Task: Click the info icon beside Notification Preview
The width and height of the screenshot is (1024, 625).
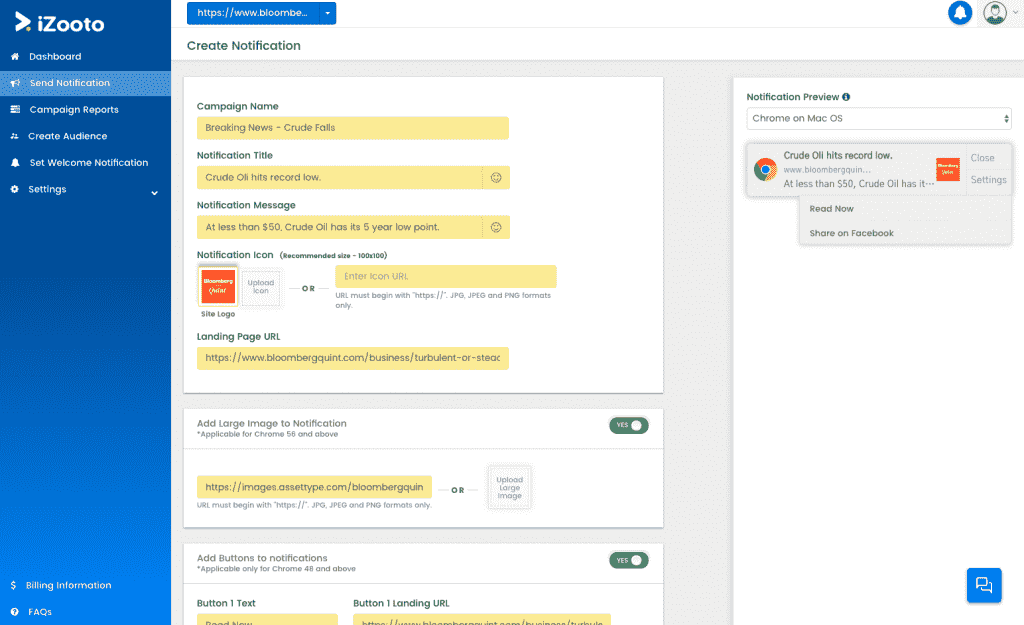Action: (x=846, y=97)
